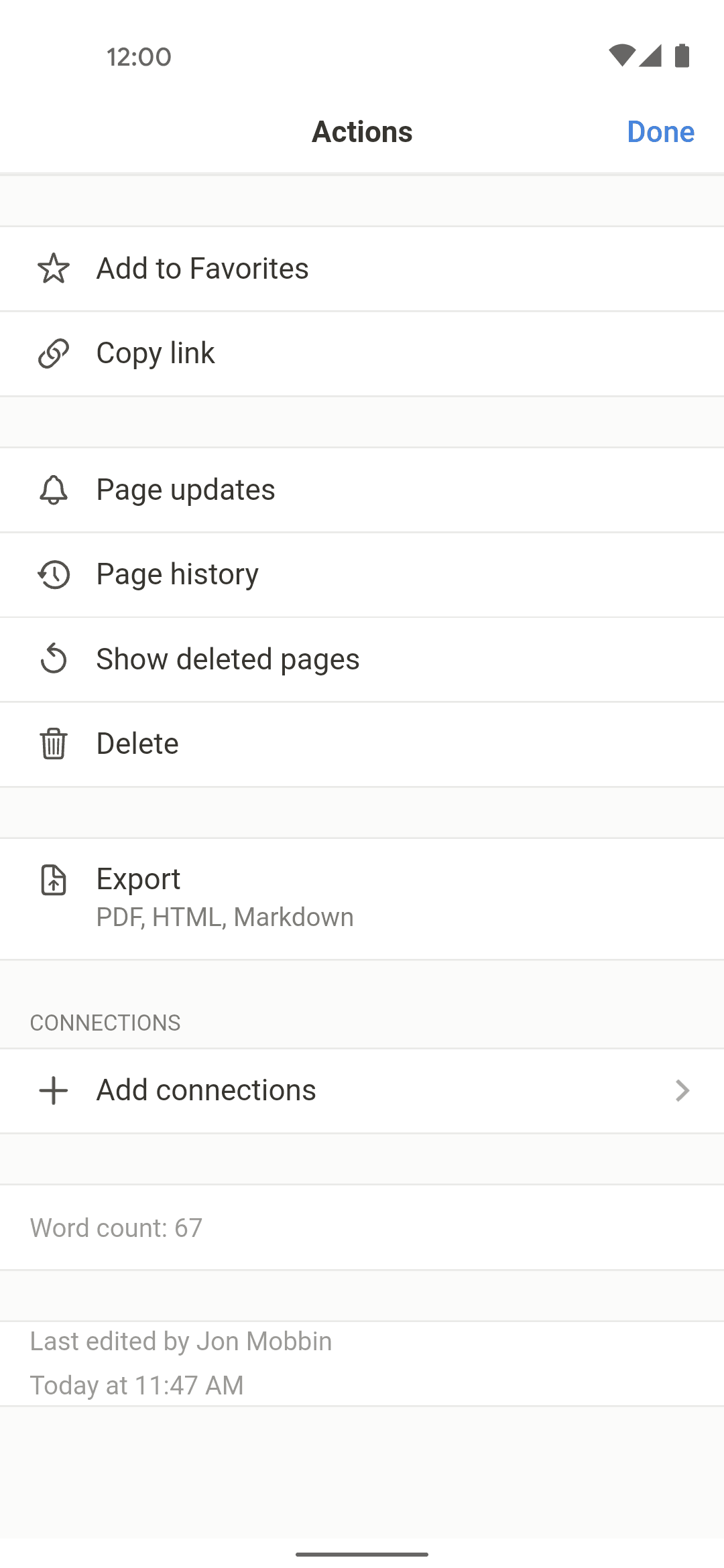
Task: Tap the clock history icon
Action: 54,574
